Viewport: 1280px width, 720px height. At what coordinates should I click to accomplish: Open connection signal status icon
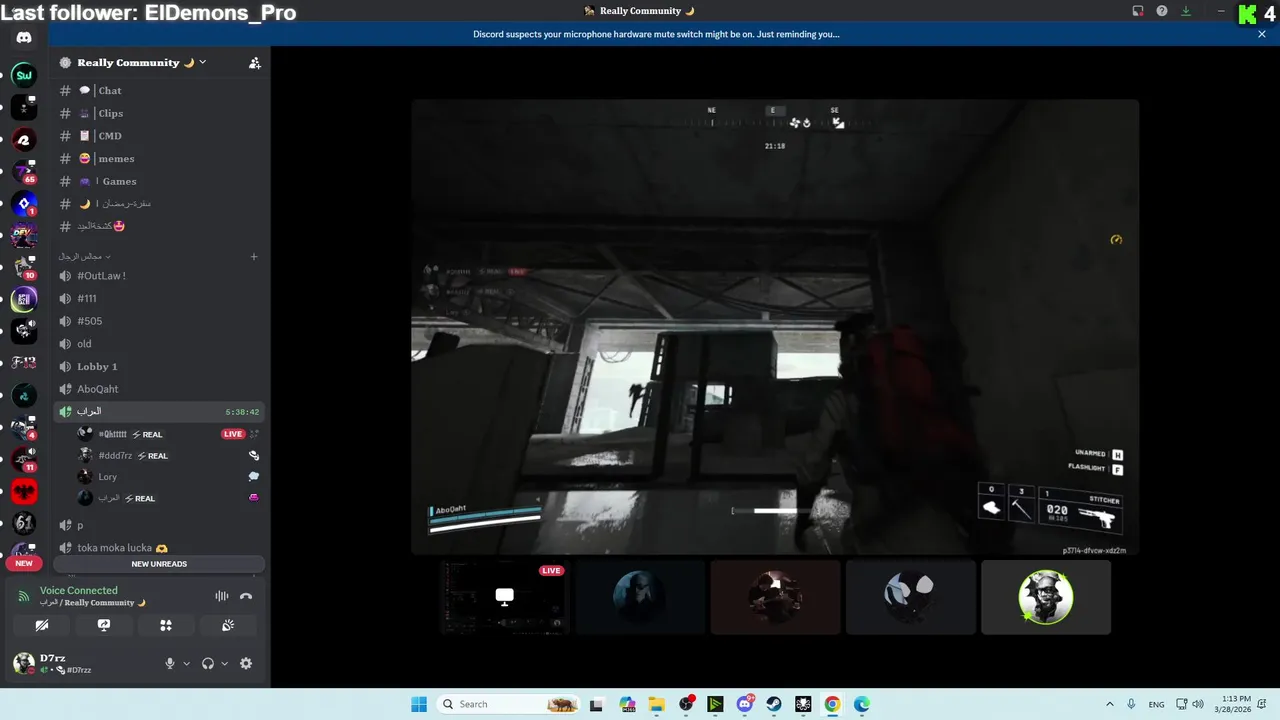pos(24,596)
